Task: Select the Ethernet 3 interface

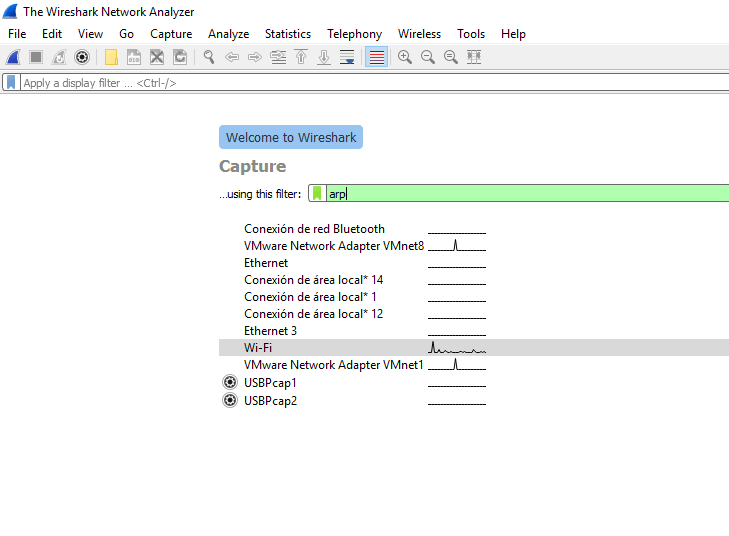Action: tap(270, 331)
